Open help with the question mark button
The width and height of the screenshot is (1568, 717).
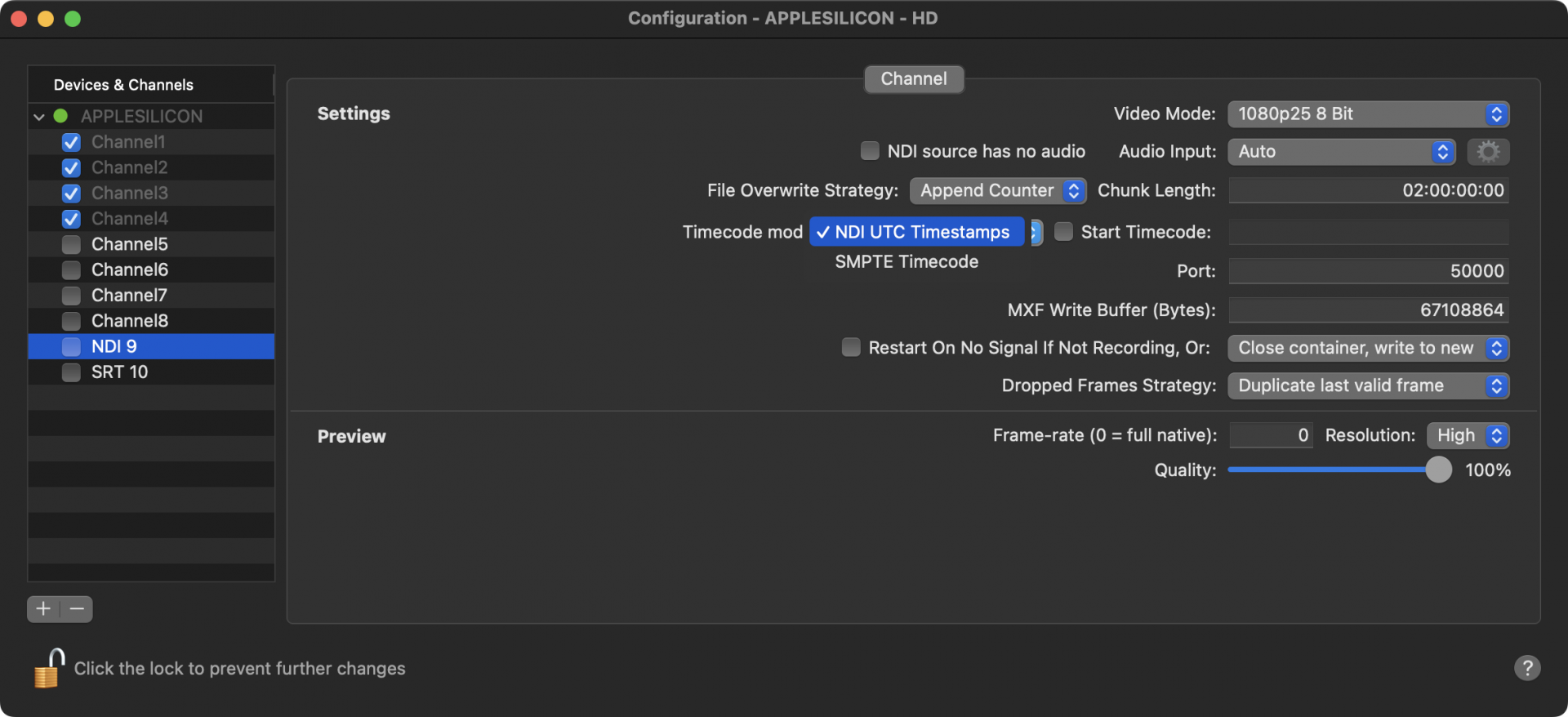(1526, 668)
